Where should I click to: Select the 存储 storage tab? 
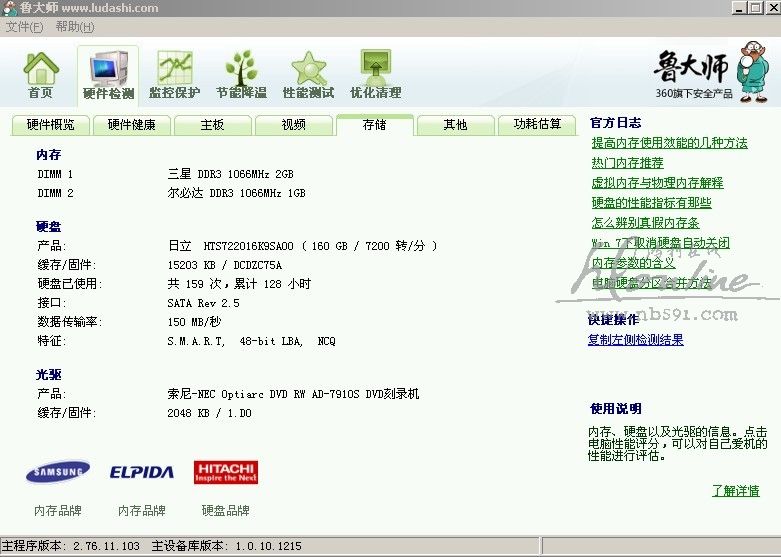pos(375,125)
